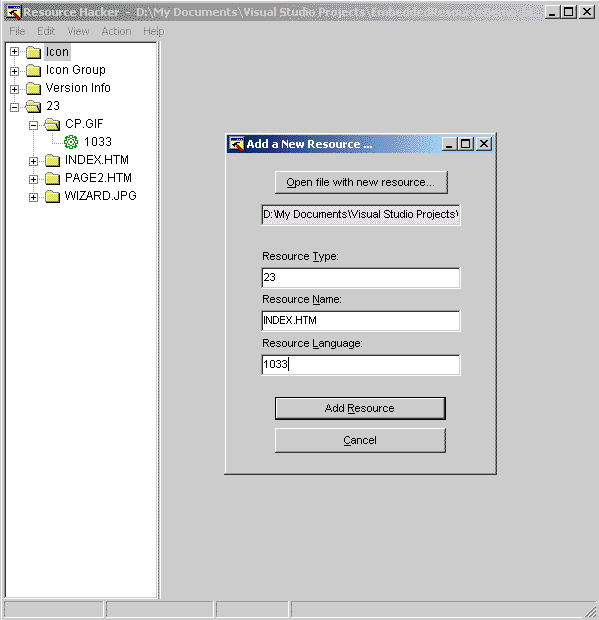Viewport: 599px width, 620px height.
Task: Open the Action menu
Action: click(116, 31)
